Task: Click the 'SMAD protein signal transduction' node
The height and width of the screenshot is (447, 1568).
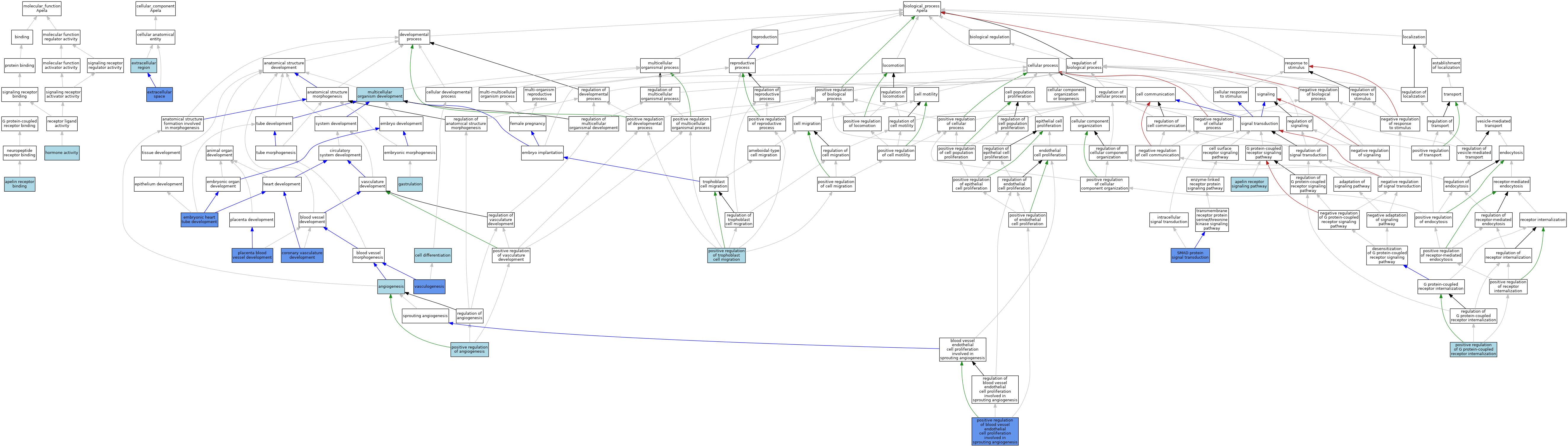Action: tap(1190, 255)
